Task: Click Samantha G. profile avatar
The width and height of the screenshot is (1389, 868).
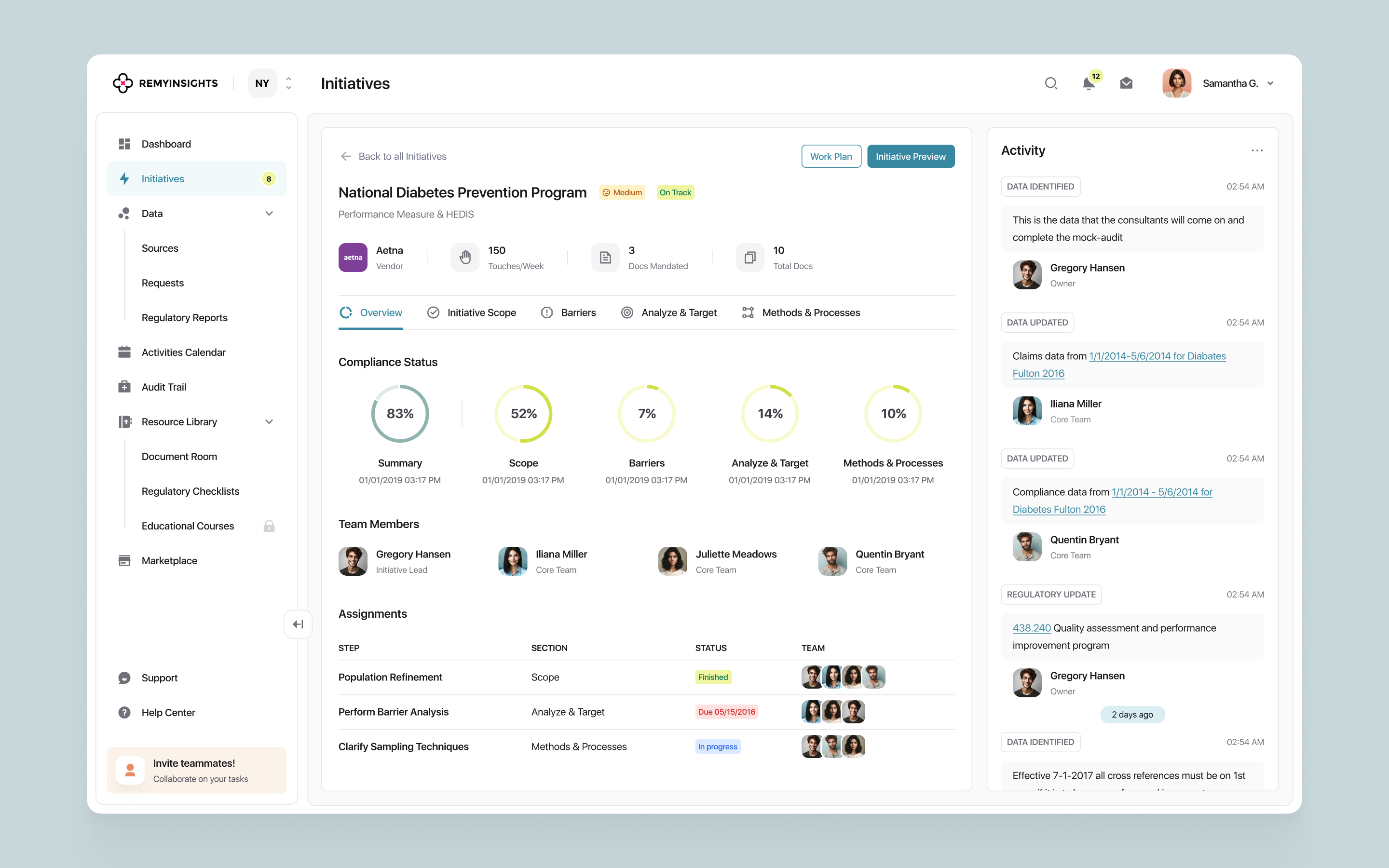Action: pyautogui.click(x=1177, y=83)
